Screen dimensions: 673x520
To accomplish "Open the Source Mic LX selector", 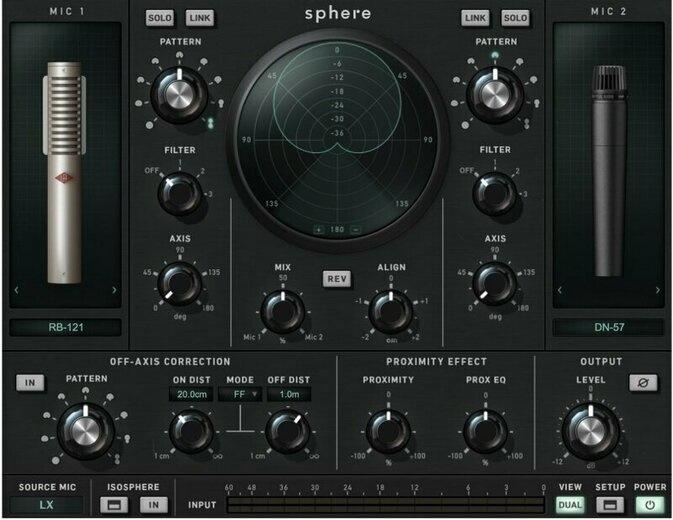I will (47, 505).
